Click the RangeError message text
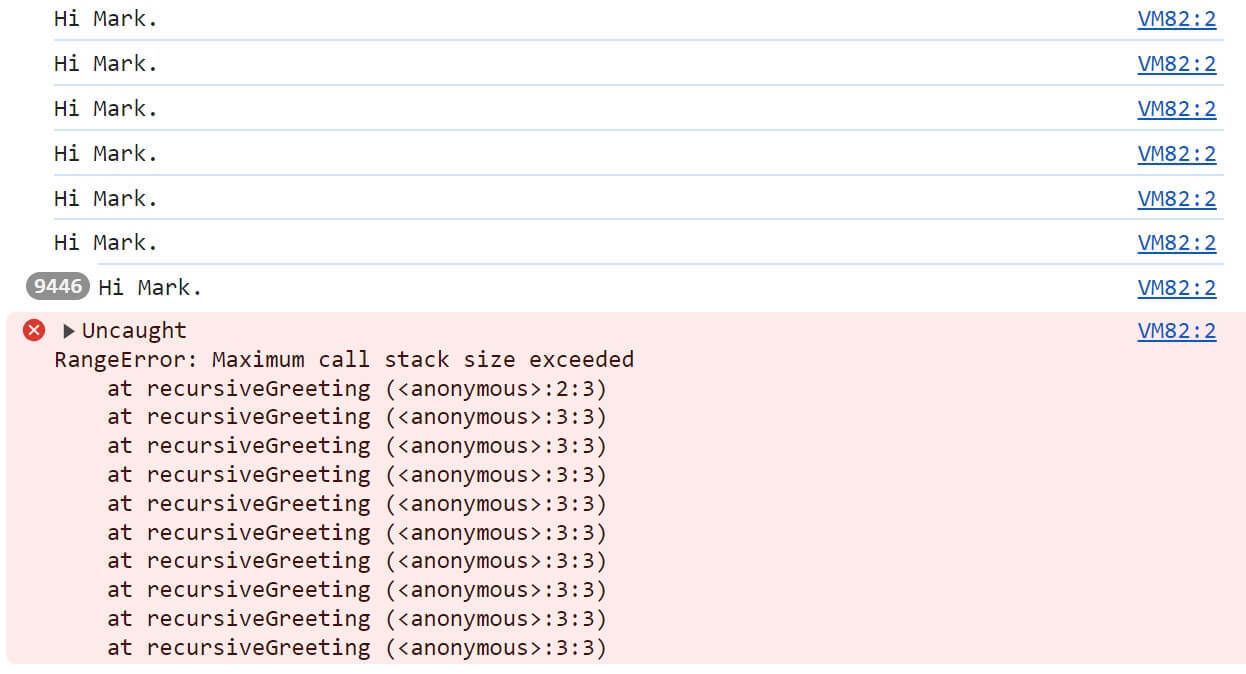Image resolution: width=1246 pixels, height=674 pixels. (343, 359)
